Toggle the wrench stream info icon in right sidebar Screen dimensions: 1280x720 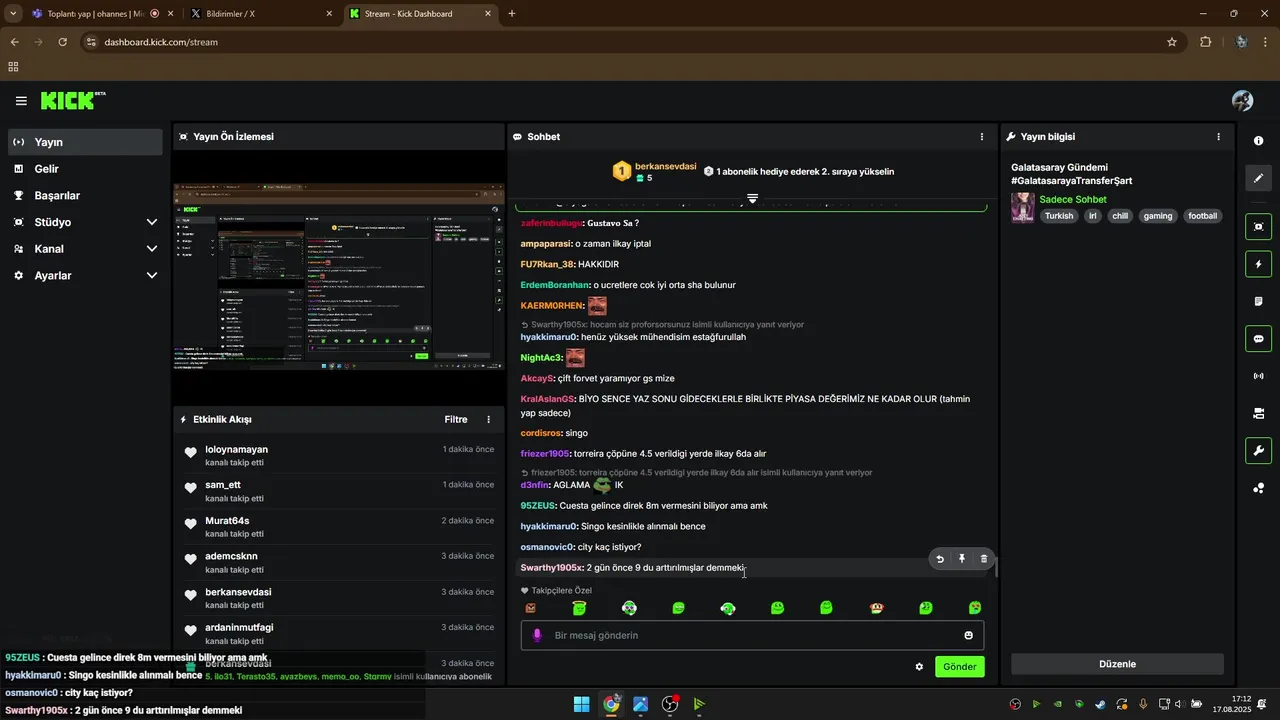1258,450
